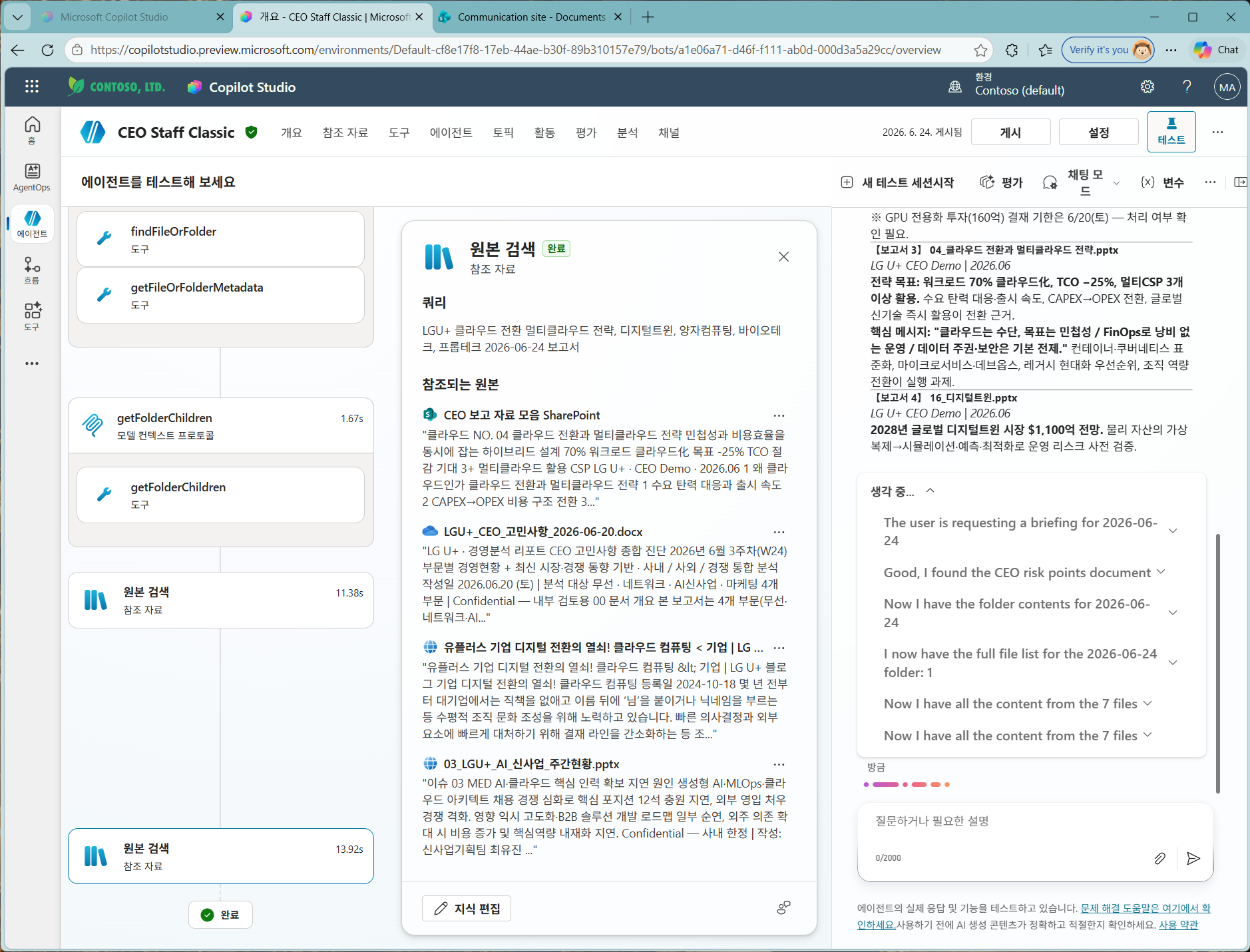Click the 게시 publish button

click(x=1010, y=132)
